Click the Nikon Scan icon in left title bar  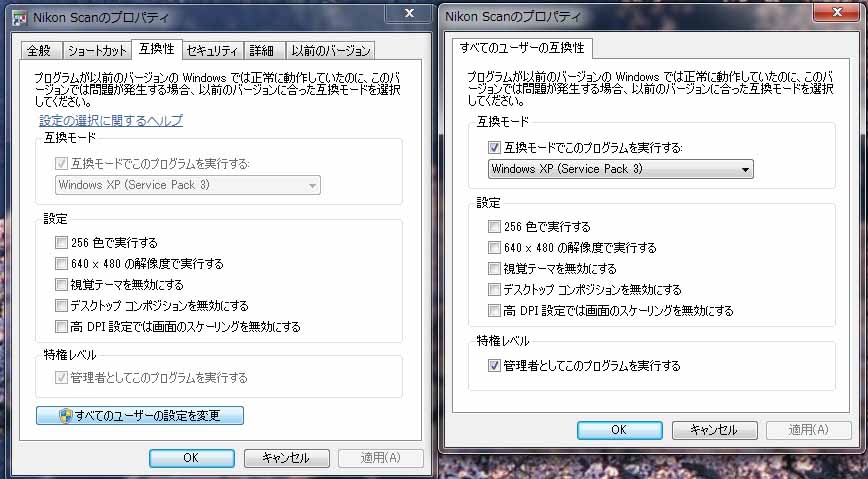point(20,18)
